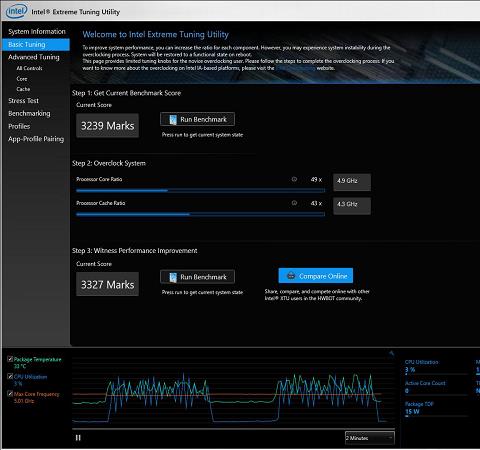Click the pause icon below the graph

(78, 438)
